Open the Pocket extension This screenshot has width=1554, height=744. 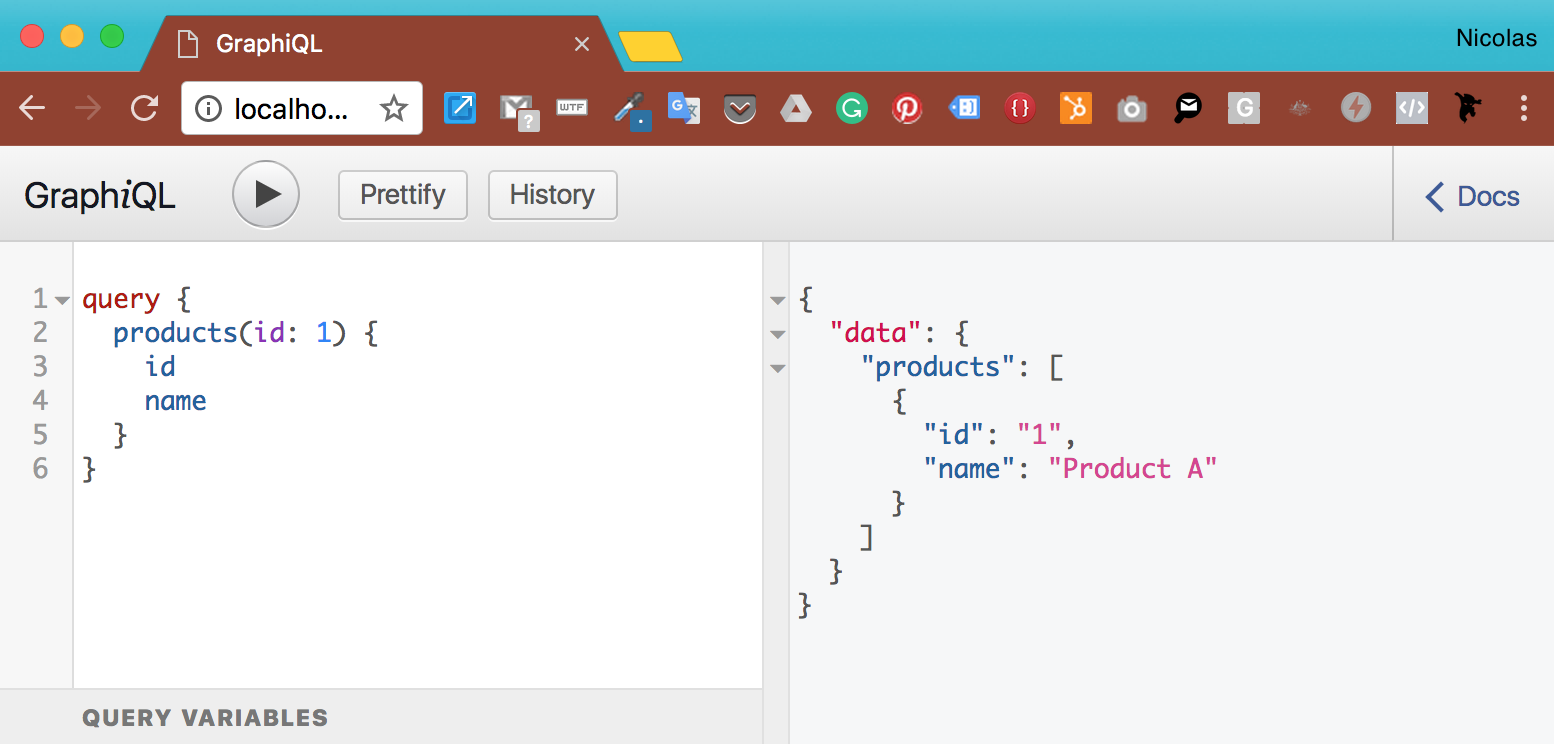pyautogui.click(x=739, y=108)
